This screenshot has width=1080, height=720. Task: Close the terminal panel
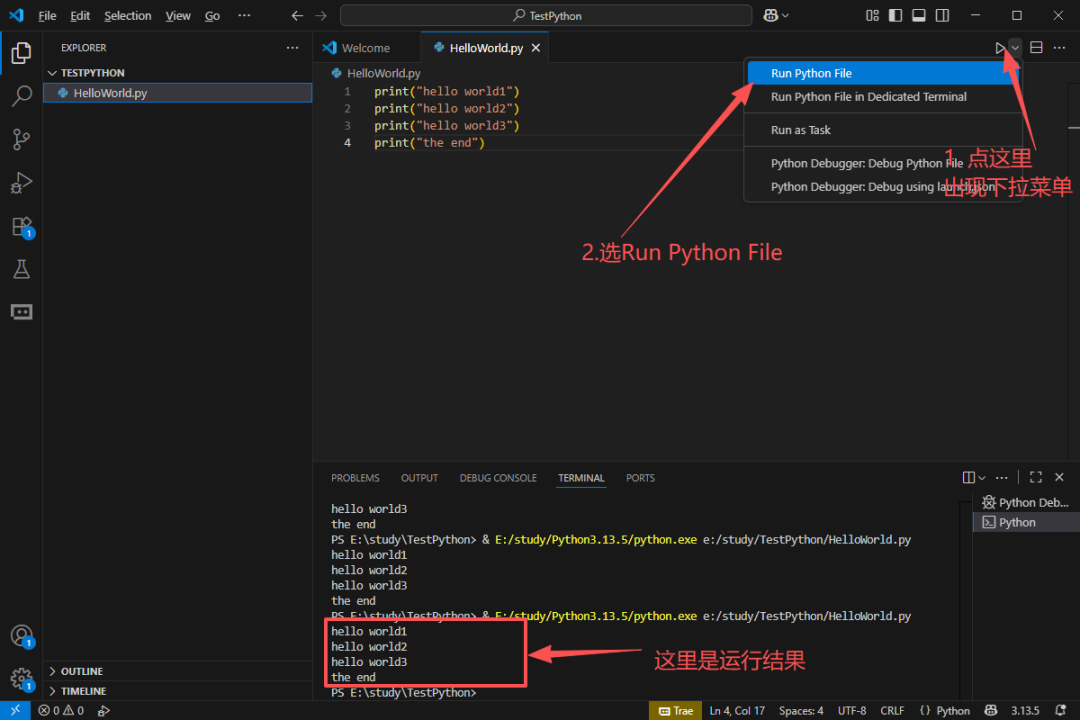(1059, 477)
